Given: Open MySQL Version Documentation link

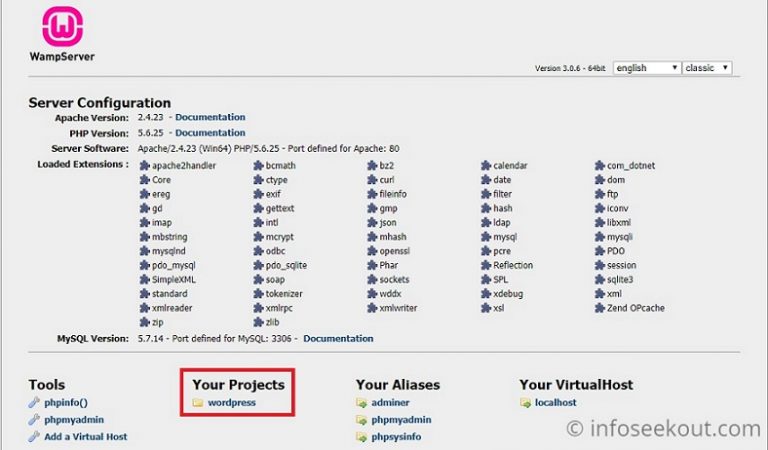Looking at the screenshot, I should pyautogui.click(x=338, y=338).
